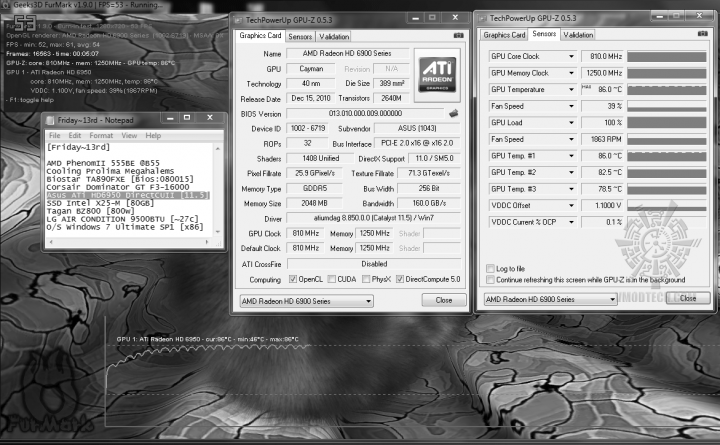Click GPU-Z Graphics Card window title icon
The width and height of the screenshot is (720, 445).
(239, 20)
